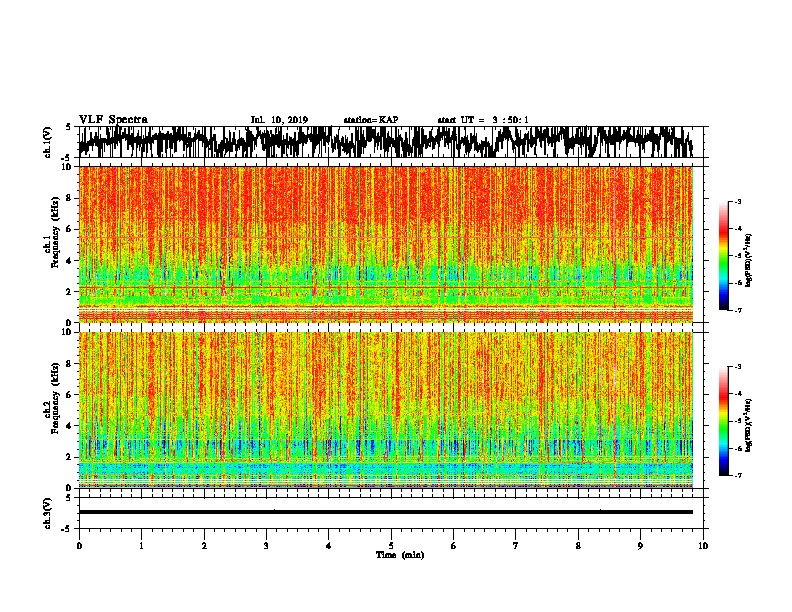Screen dimensions: 792x612
Task: Click the "station=KAP" header label
Action: (371, 120)
